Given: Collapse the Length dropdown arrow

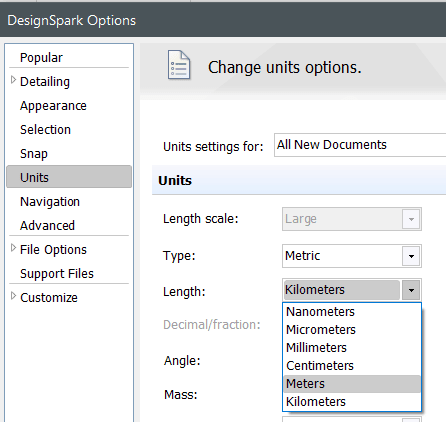Looking at the screenshot, I should pos(411,290).
